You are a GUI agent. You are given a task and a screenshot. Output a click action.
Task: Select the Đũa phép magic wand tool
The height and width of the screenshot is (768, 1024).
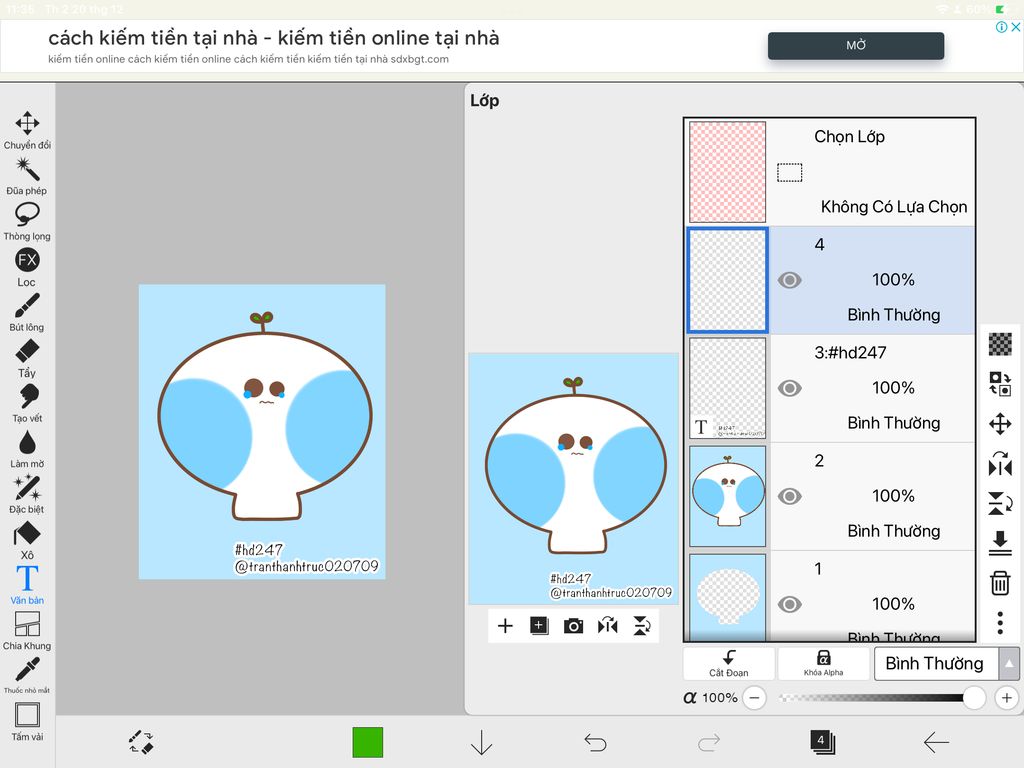pos(27,176)
